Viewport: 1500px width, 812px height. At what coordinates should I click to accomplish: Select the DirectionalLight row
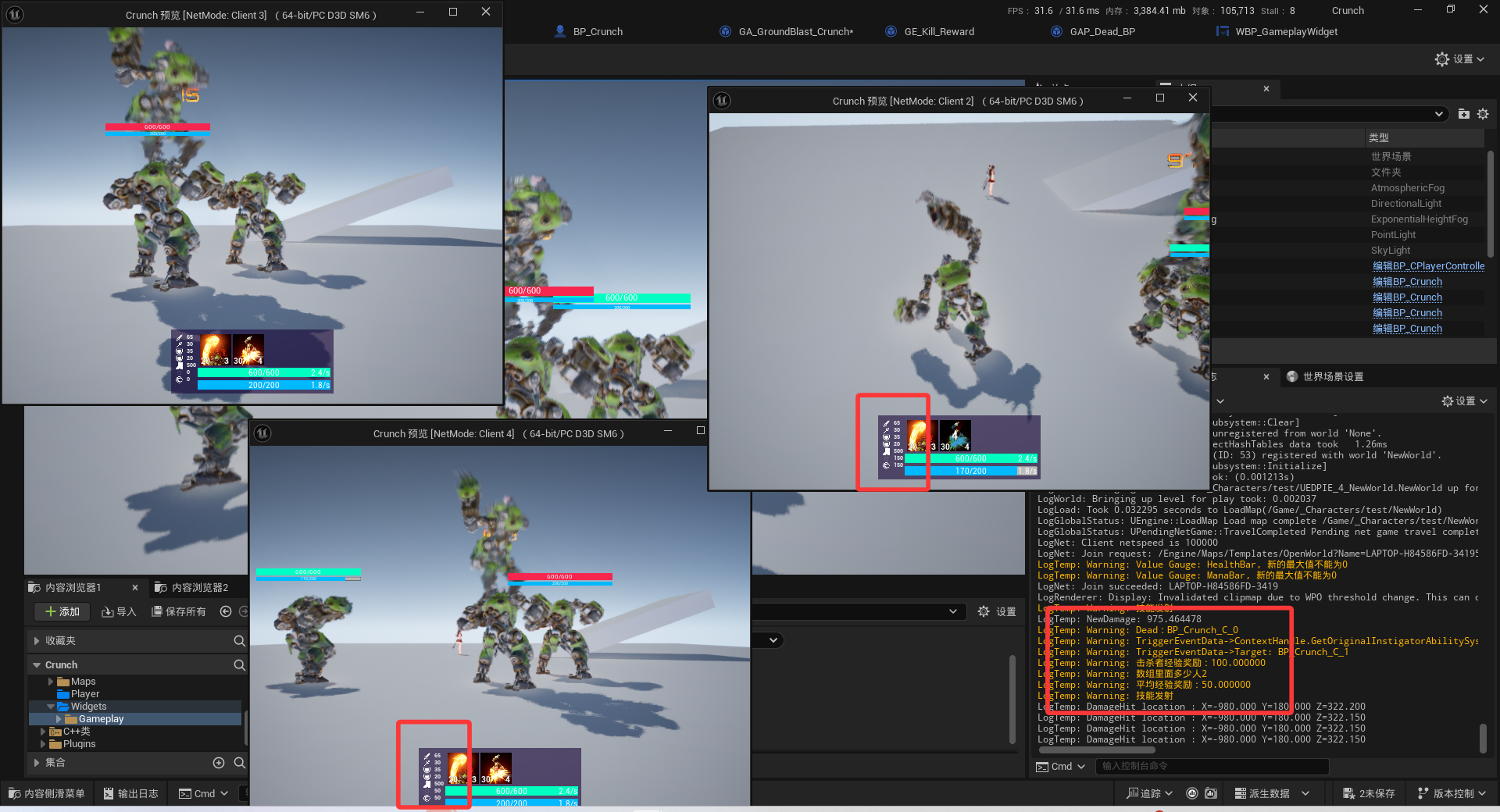click(x=1348, y=203)
